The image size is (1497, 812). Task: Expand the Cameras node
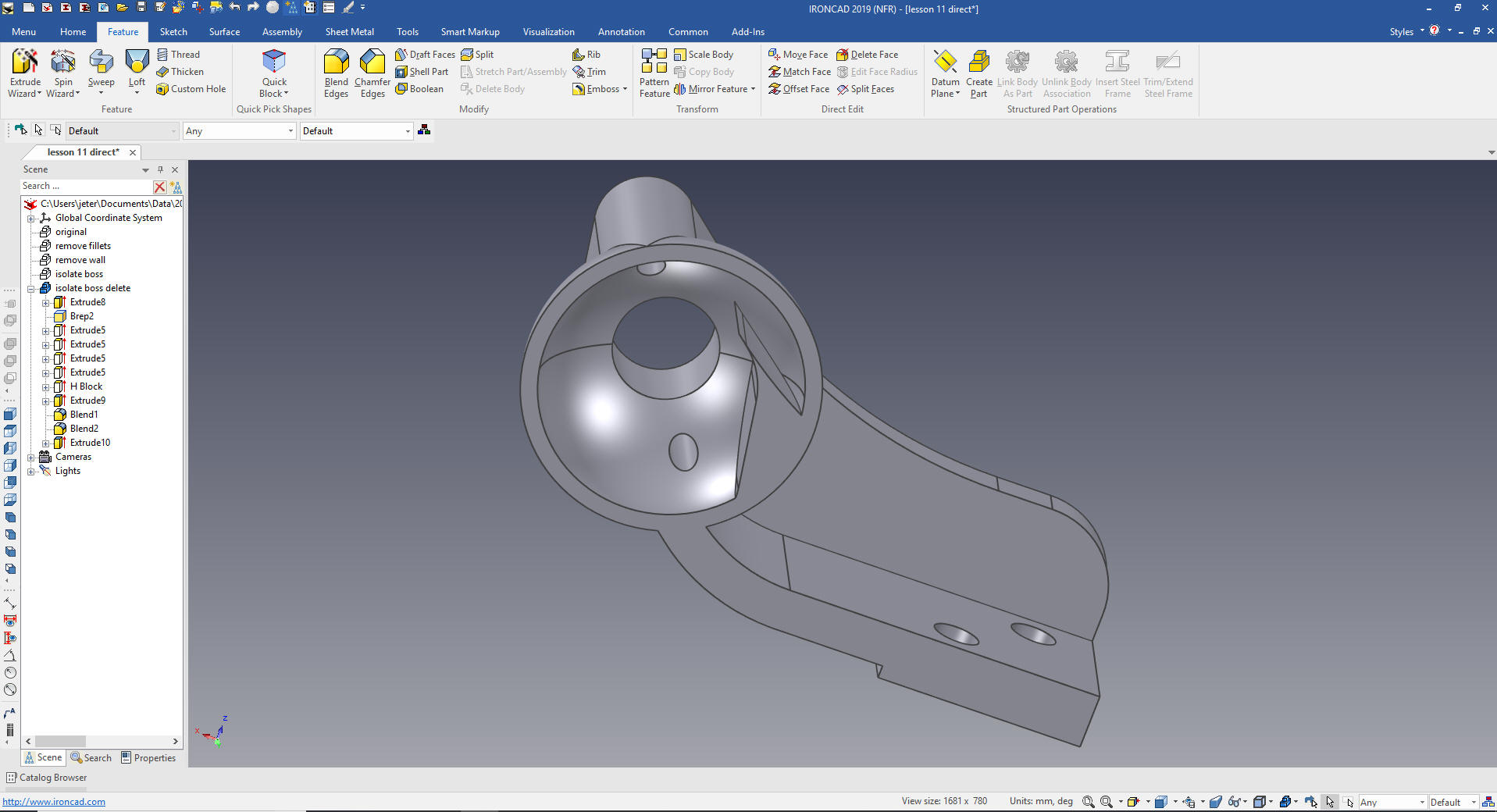pos(31,458)
